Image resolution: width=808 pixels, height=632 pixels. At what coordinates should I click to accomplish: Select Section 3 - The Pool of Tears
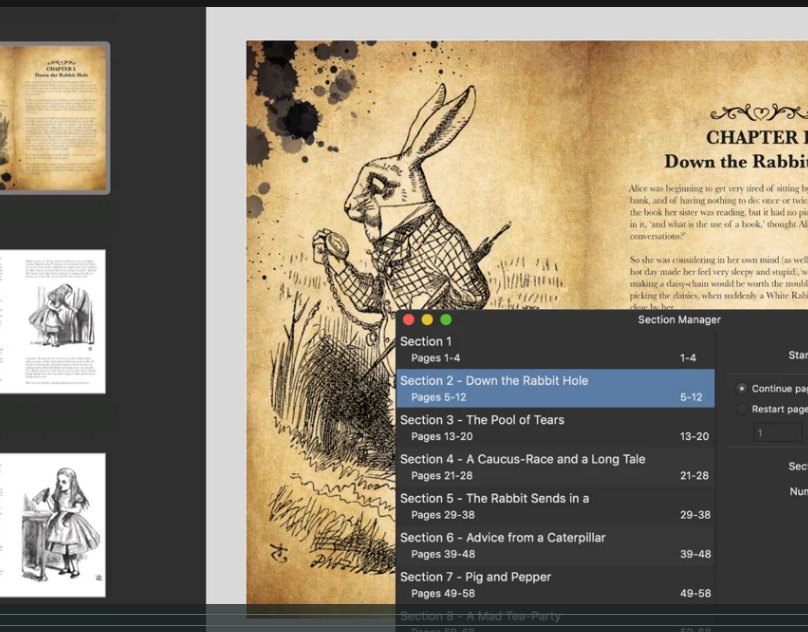pyautogui.click(x=555, y=428)
